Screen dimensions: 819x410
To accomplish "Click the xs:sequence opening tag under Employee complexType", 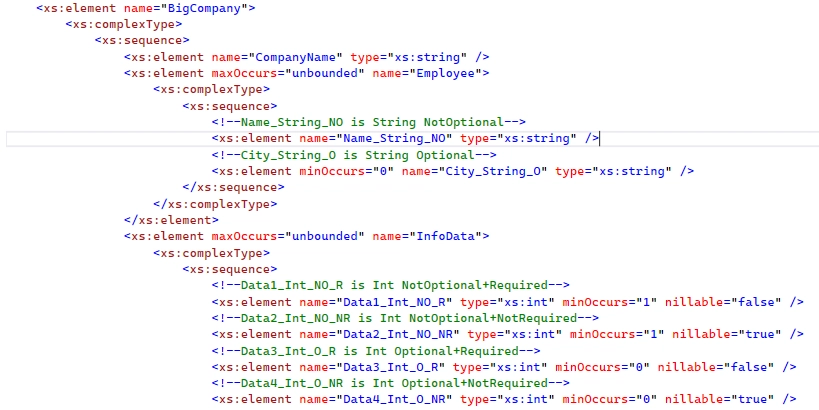I will [x=230, y=106].
